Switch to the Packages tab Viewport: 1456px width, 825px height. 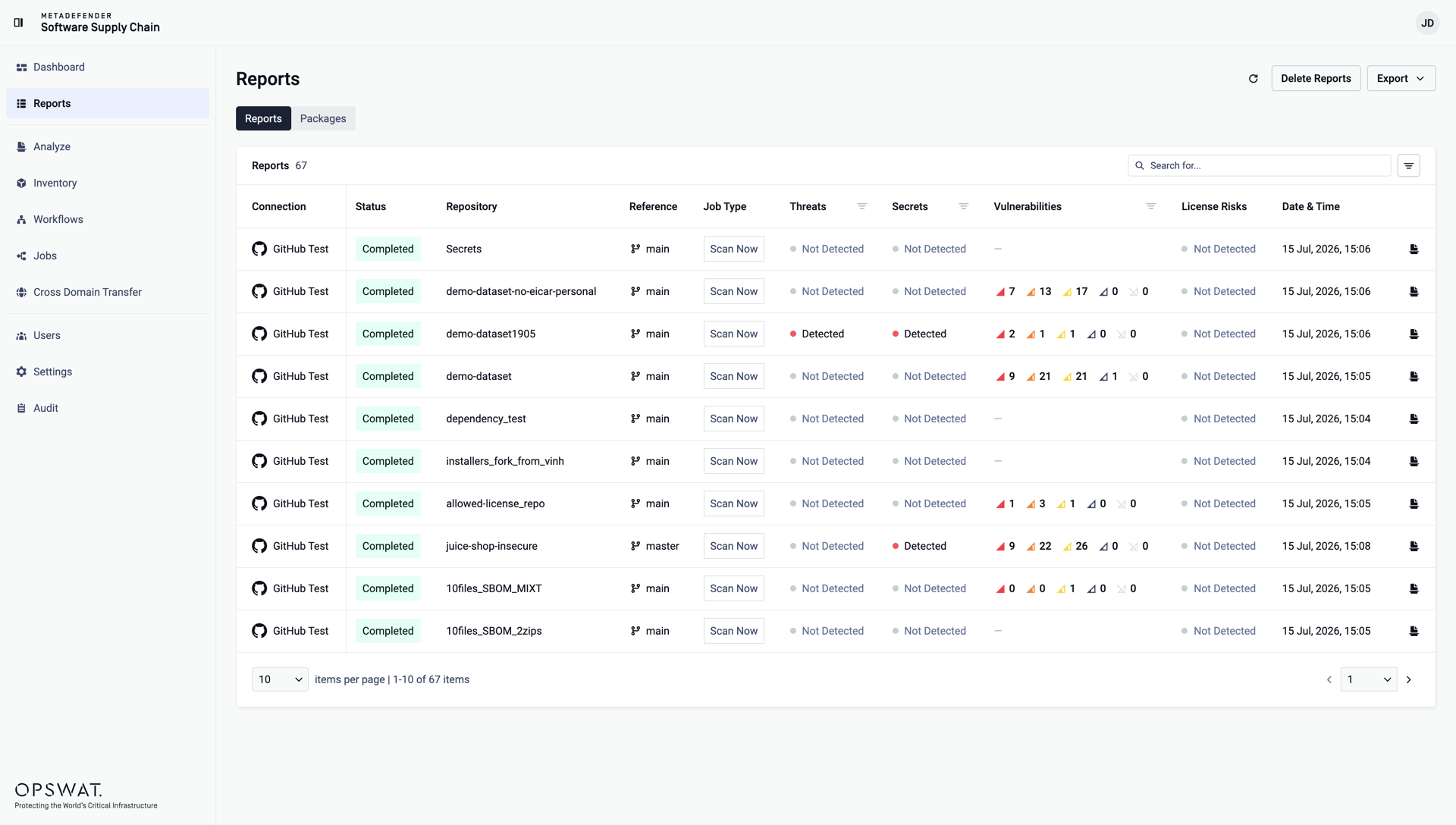(x=323, y=118)
